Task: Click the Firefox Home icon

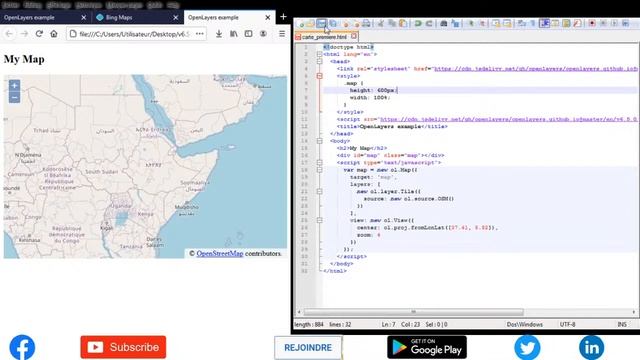Action: (54, 34)
